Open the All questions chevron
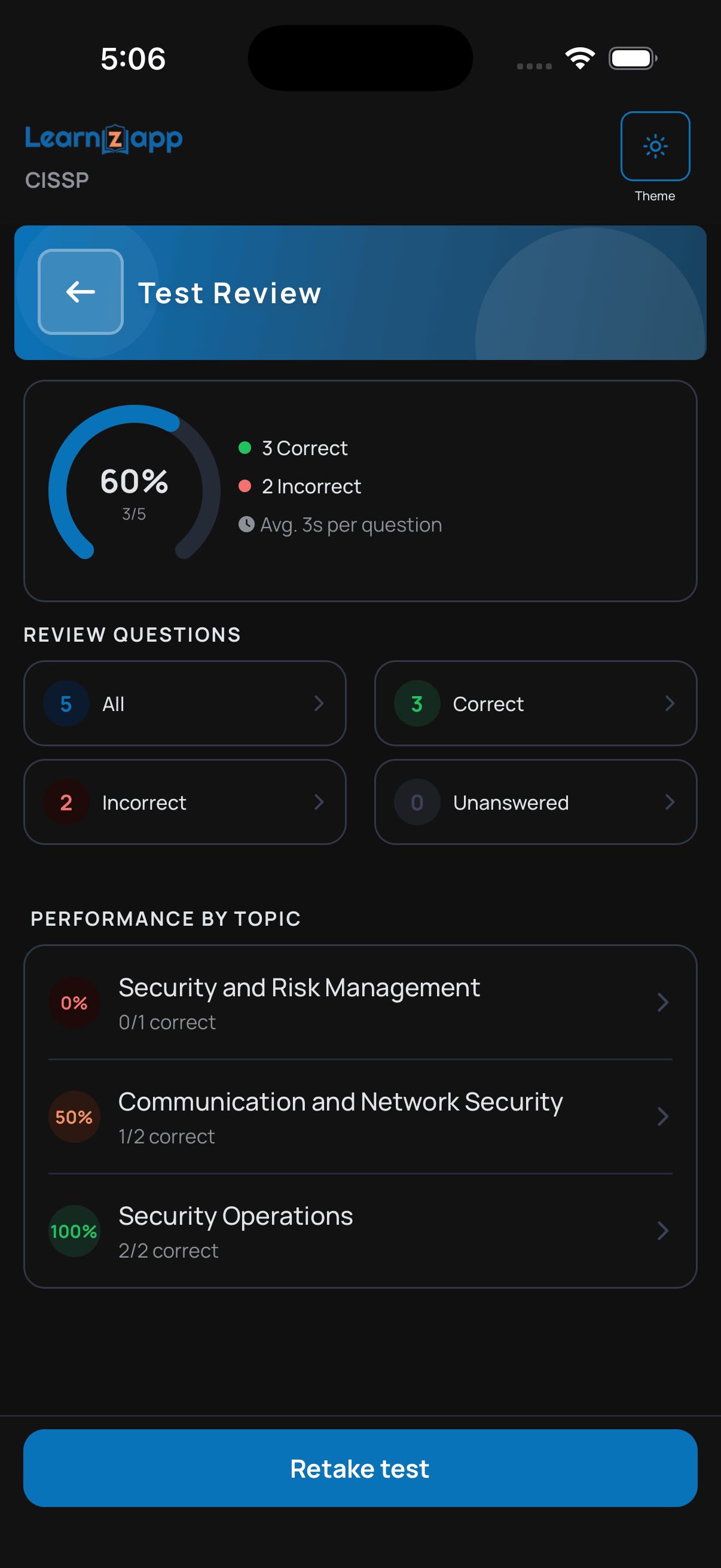 click(x=319, y=704)
